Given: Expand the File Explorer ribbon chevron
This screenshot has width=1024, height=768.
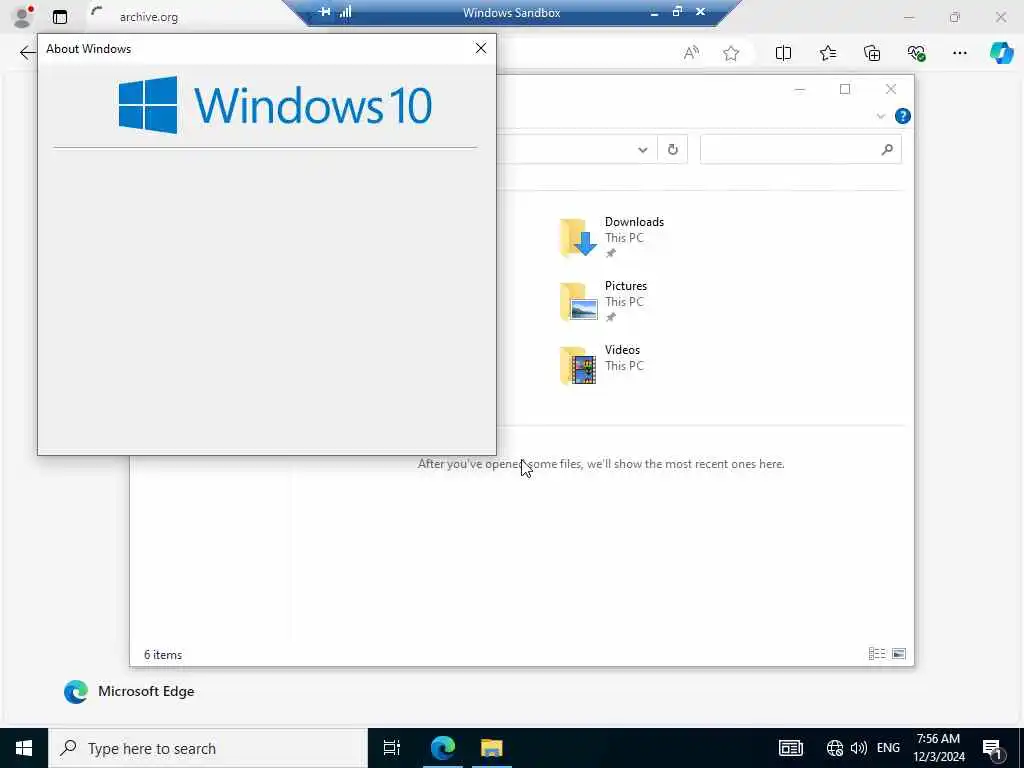Looking at the screenshot, I should tap(880, 116).
